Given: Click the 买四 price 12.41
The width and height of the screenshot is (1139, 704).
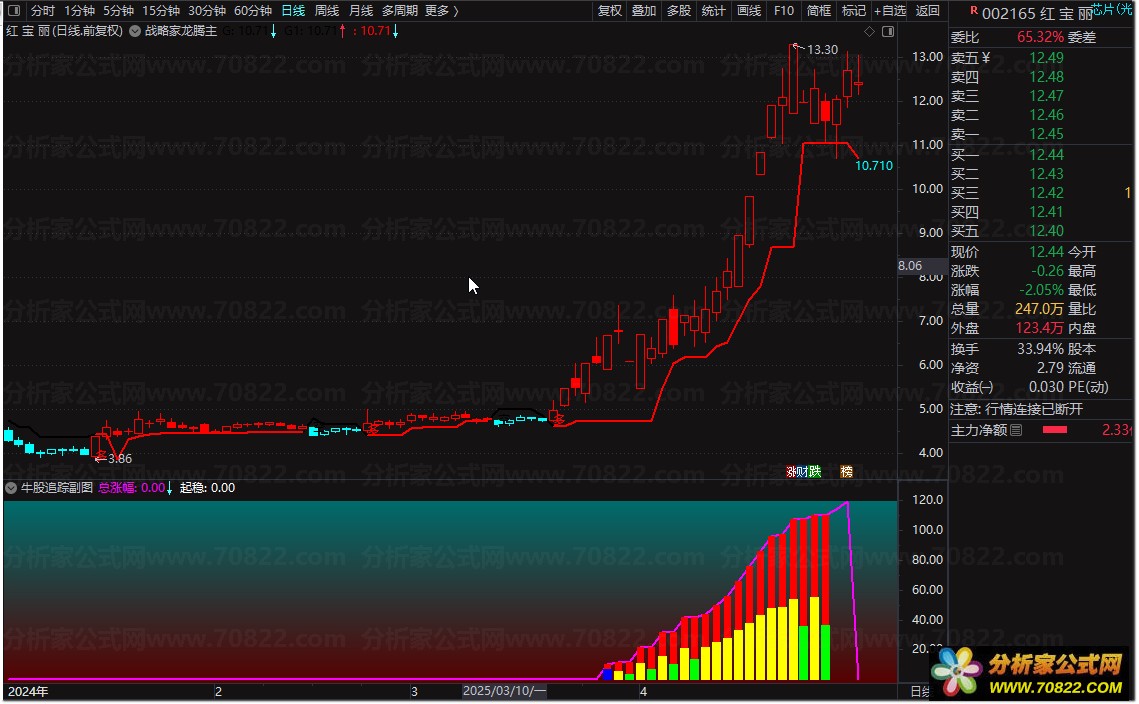Looking at the screenshot, I should point(1046,211).
